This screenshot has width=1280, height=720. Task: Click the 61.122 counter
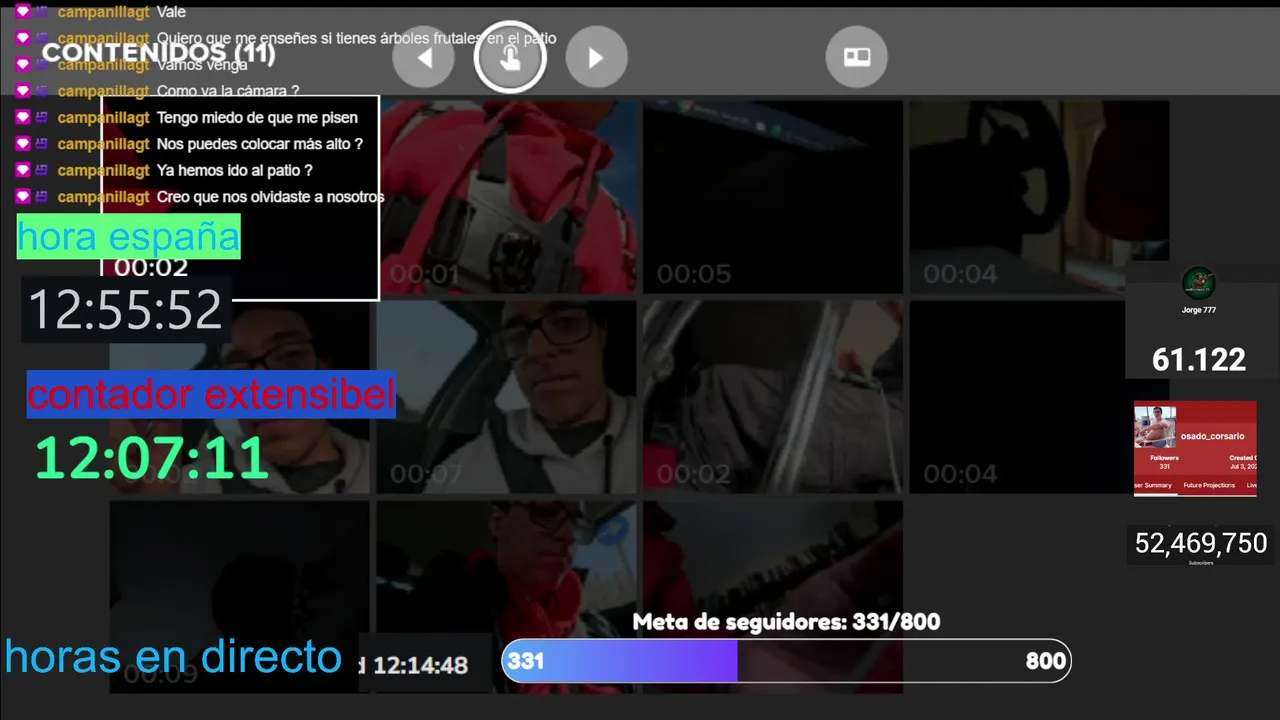(1199, 359)
